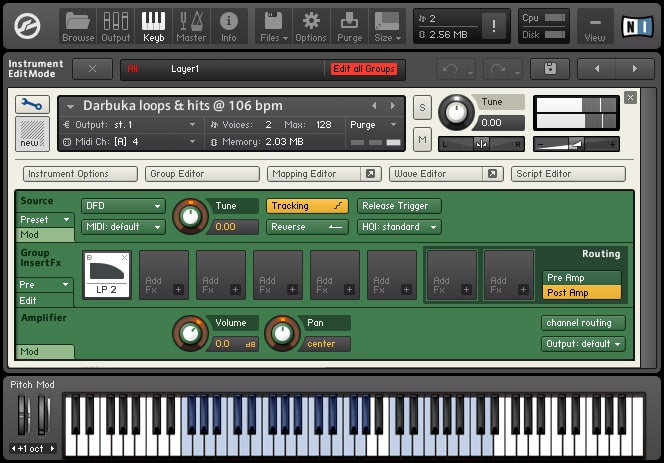Screen dimensions: 664x463
Task: Click the LP 2 filter slot
Action: pos(107,275)
